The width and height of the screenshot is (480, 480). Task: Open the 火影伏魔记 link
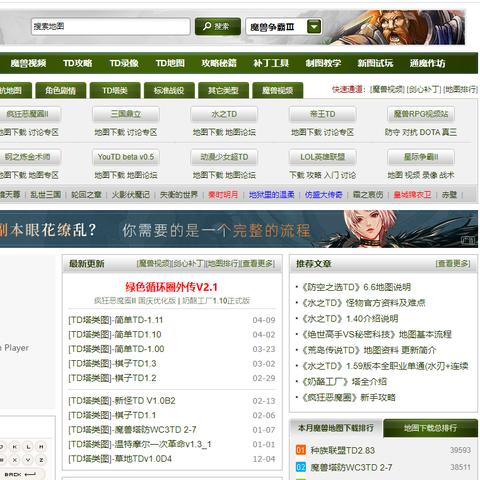point(131,195)
